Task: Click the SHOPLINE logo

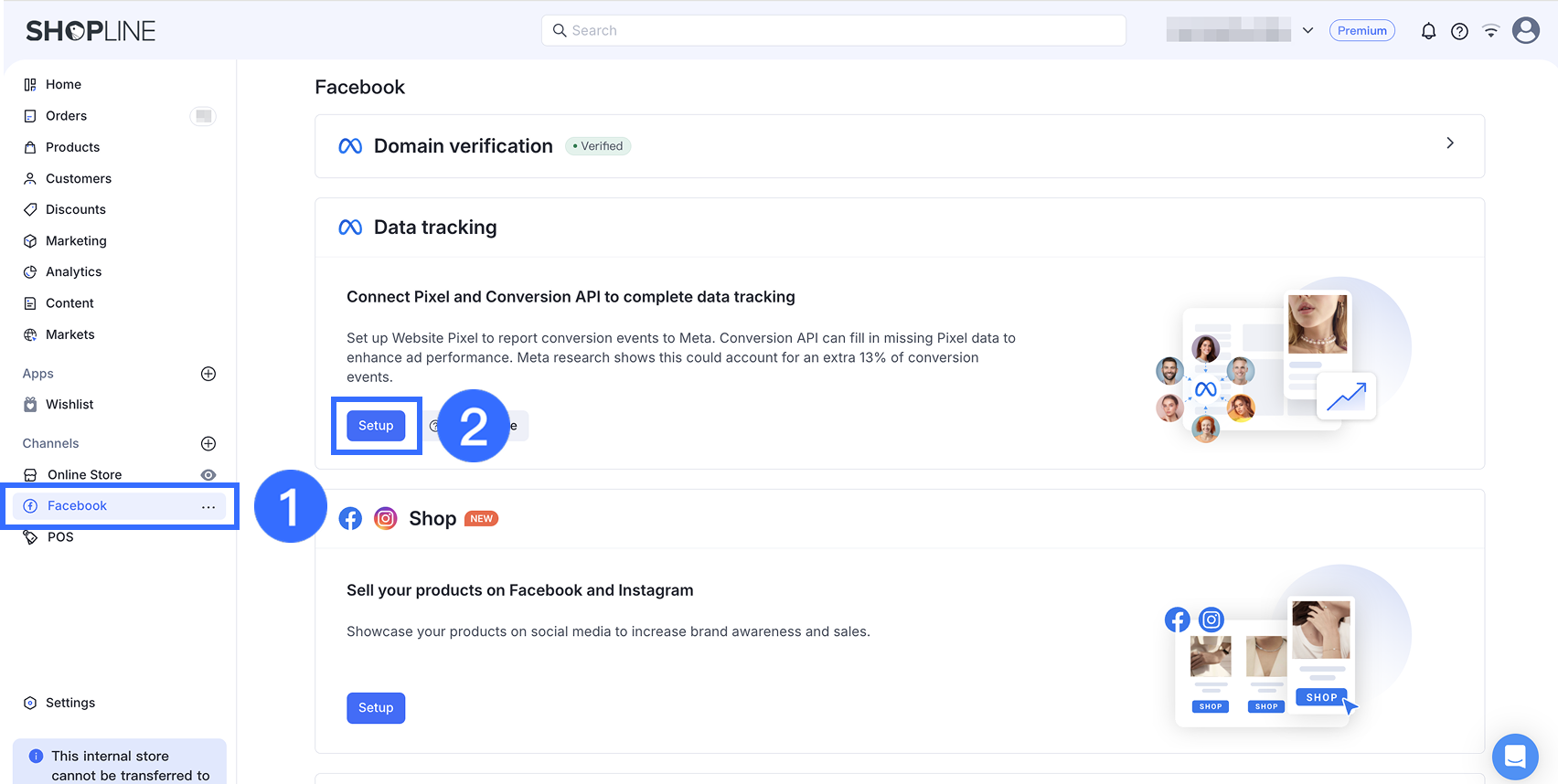Action: [x=91, y=31]
